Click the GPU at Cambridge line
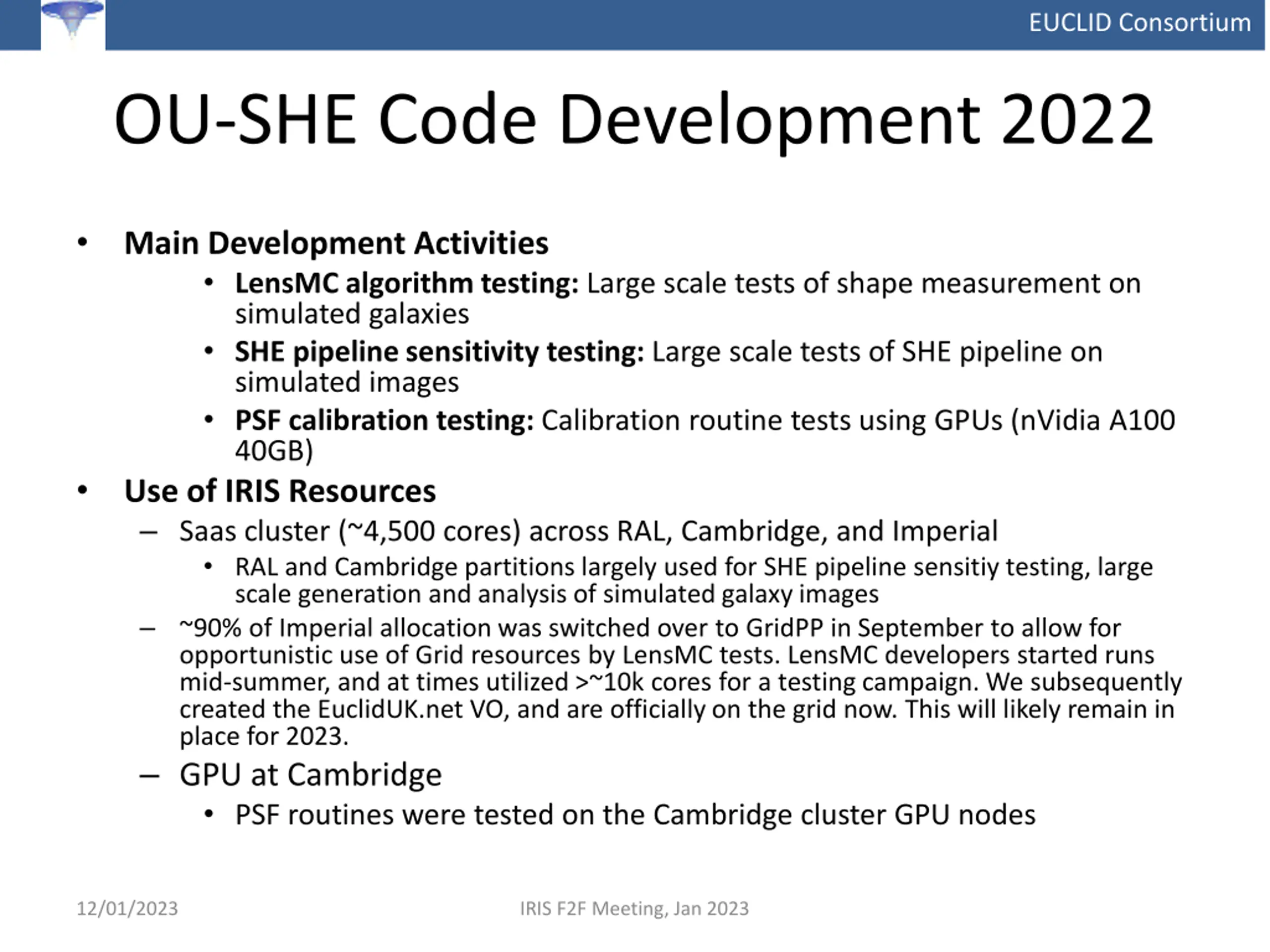Screen dimensions: 1270x952 pyautogui.click(x=311, y=775)
